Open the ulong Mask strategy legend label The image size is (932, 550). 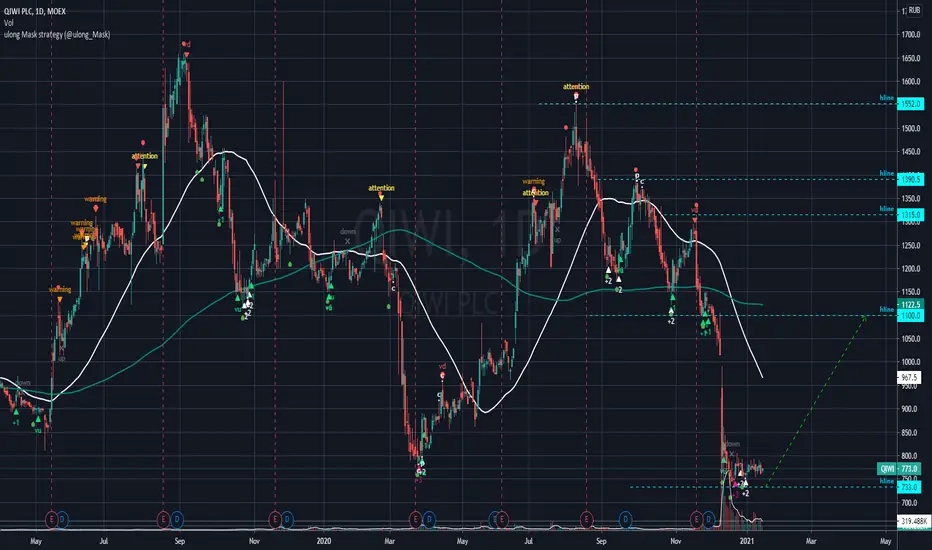(x=57, y=34)
